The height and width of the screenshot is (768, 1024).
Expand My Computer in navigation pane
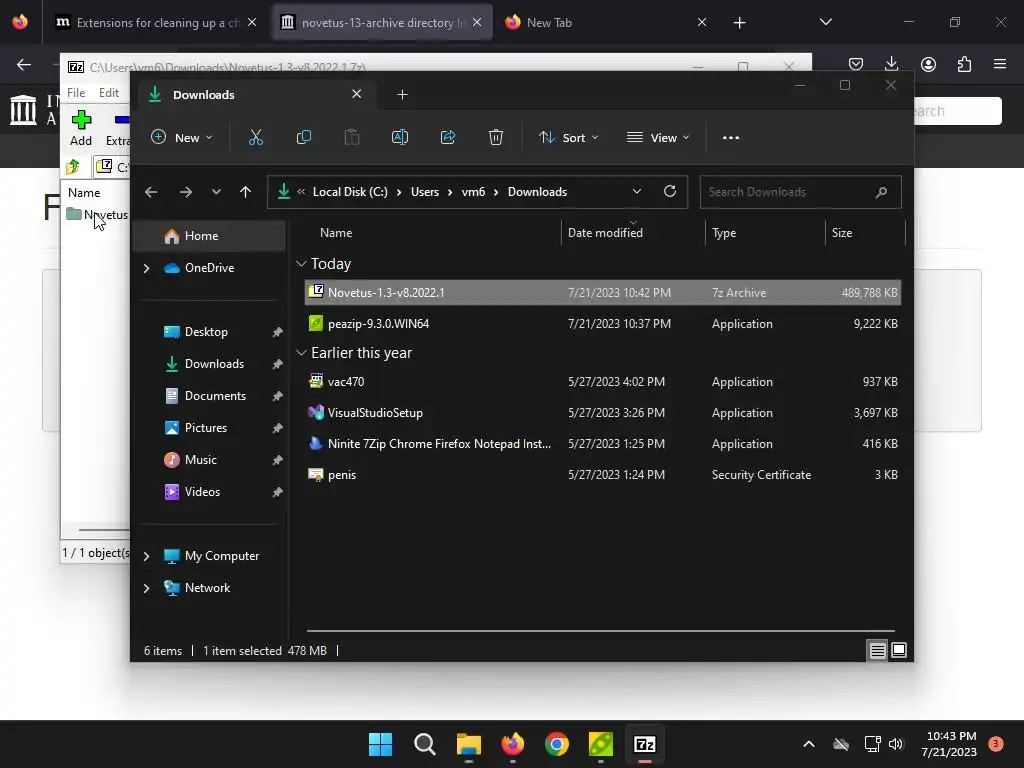(x=146, y=556)
